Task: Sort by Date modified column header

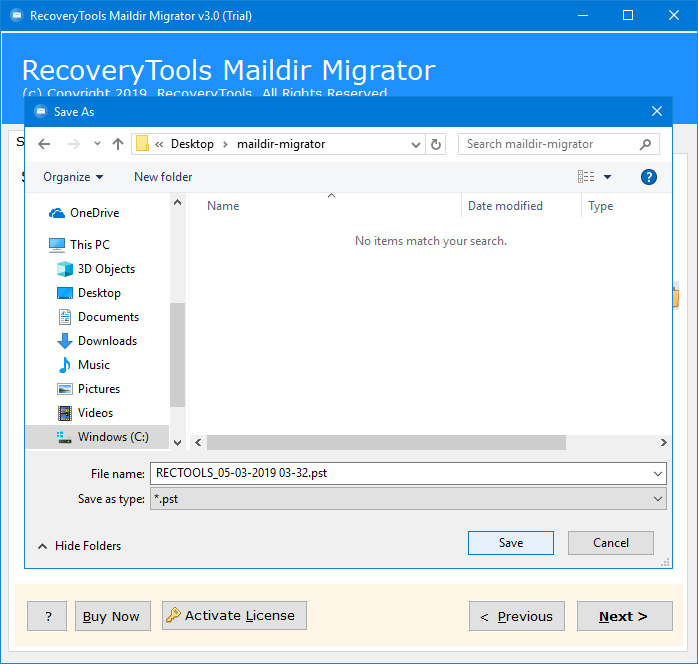Action: coord(505,206)
